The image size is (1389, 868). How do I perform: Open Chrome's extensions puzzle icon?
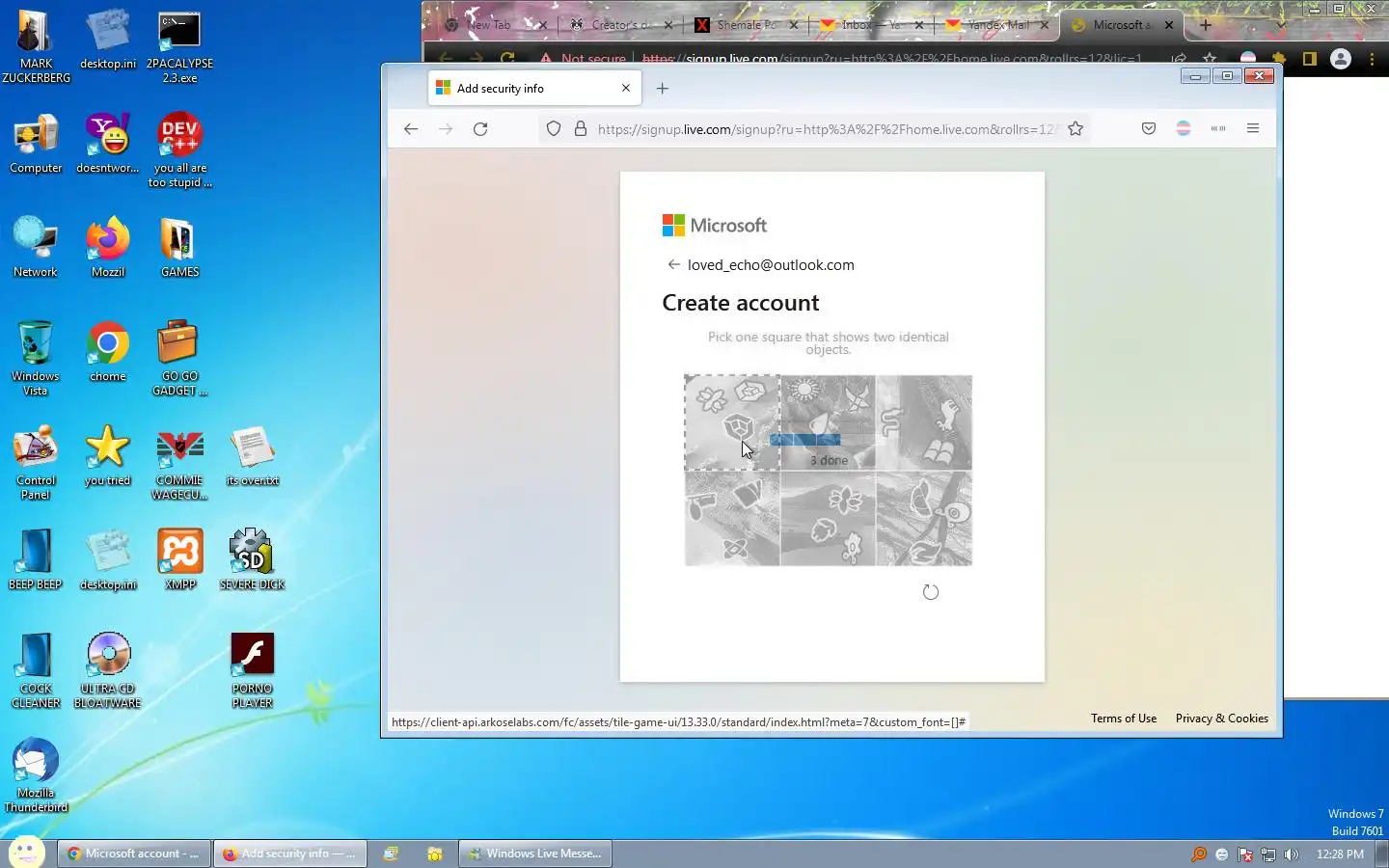click(1279, 58)
